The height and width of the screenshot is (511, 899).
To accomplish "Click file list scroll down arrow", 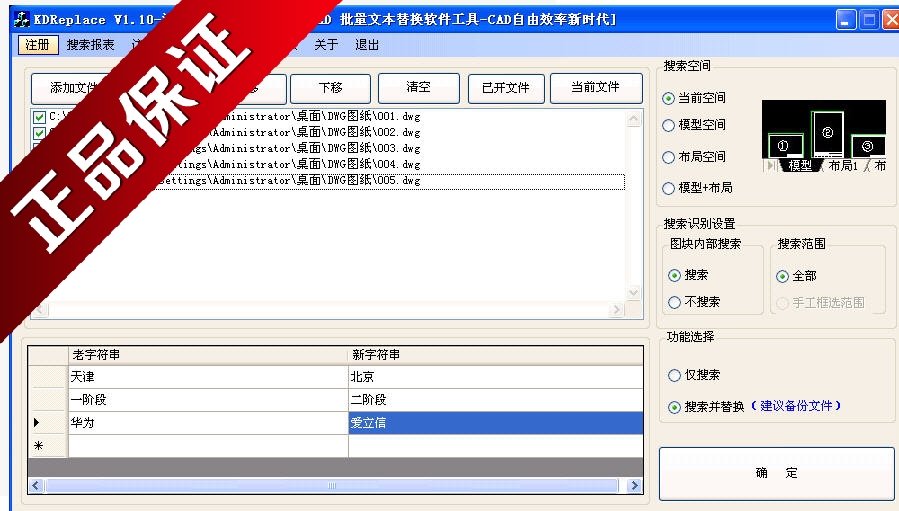I will click(634, 293).
